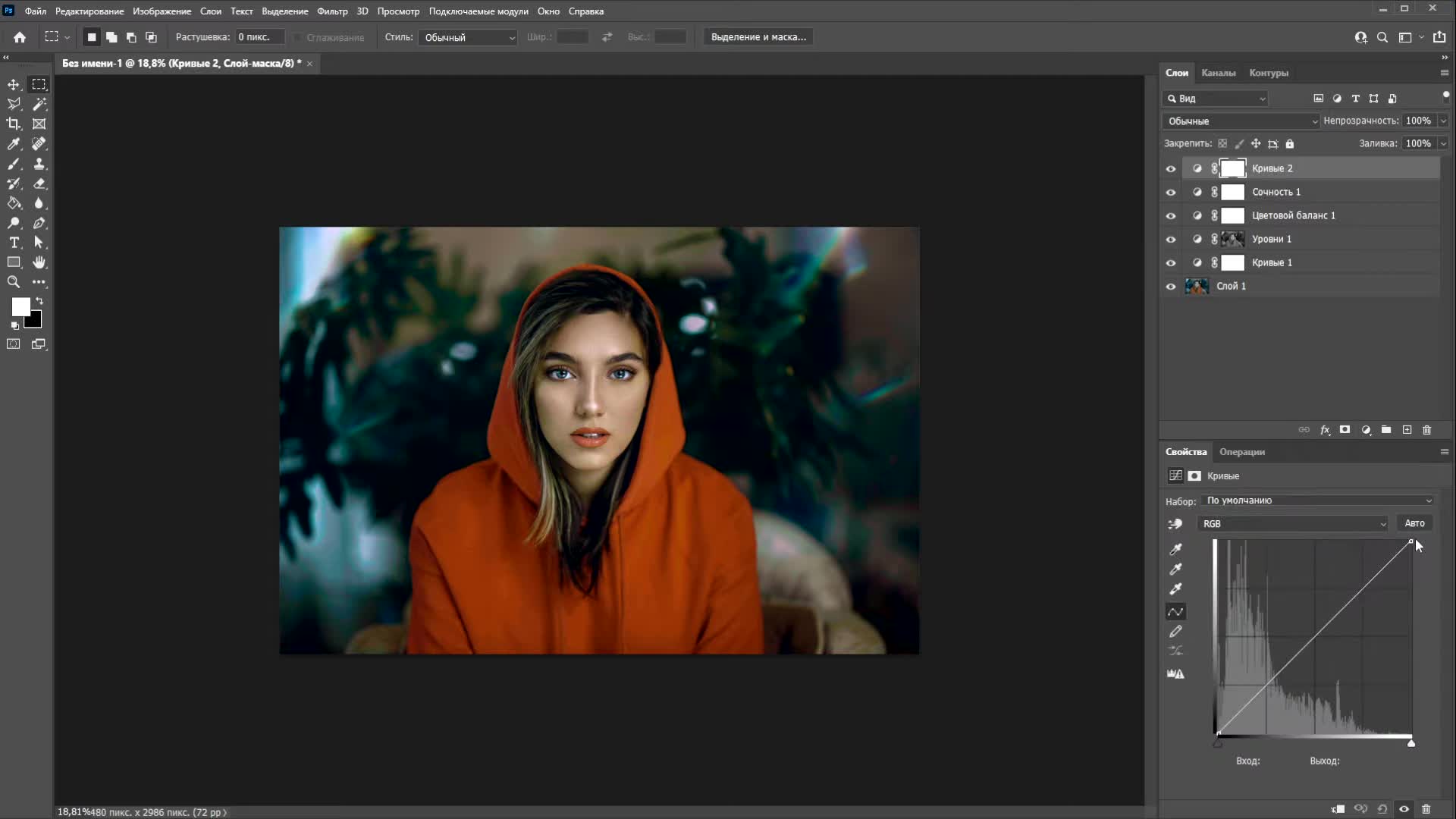Click the Выделение и маска button
The height and width of the screenshot is (819, 1456).
(758, 37)
